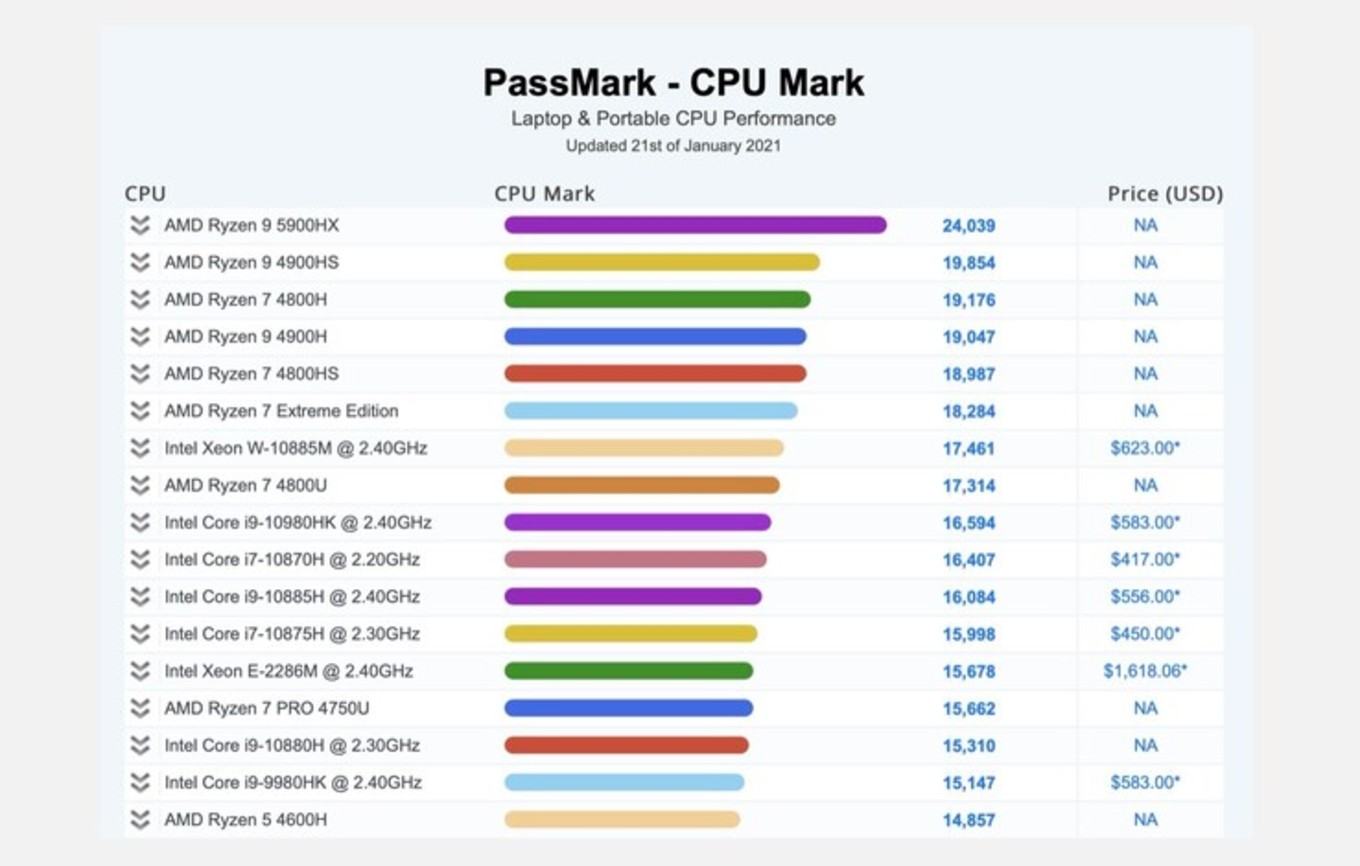Expand the Intel Core i9-10880H row chevron
The width and height of the screenshot is (1360, 866).
[x=140, y=745]
